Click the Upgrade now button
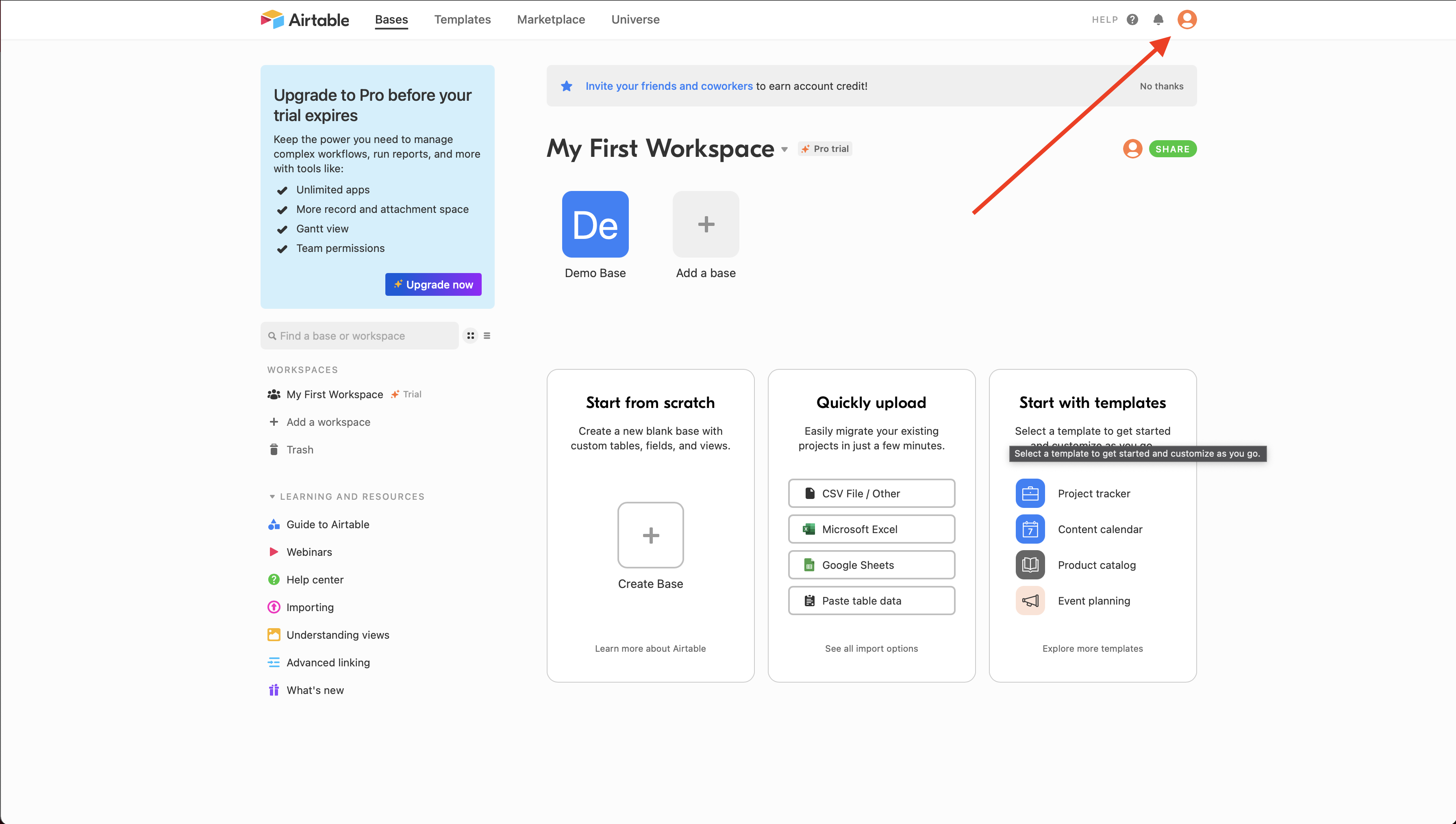 click(433, 285)
